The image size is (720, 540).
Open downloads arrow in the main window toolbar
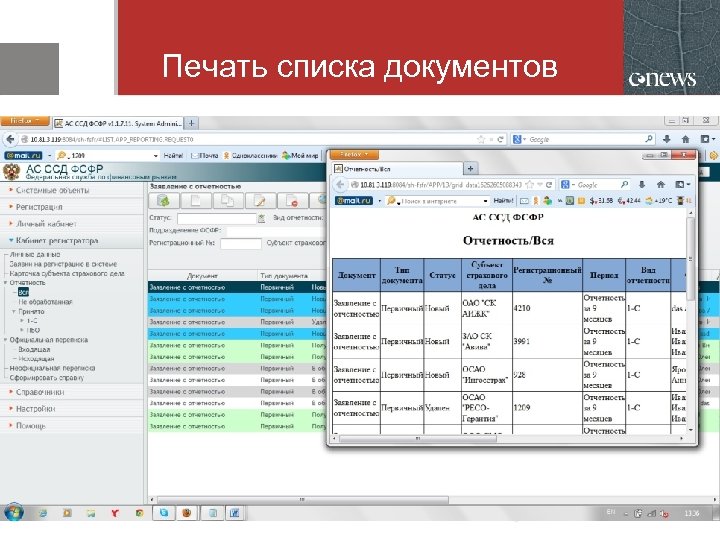(x=667, y=139)
